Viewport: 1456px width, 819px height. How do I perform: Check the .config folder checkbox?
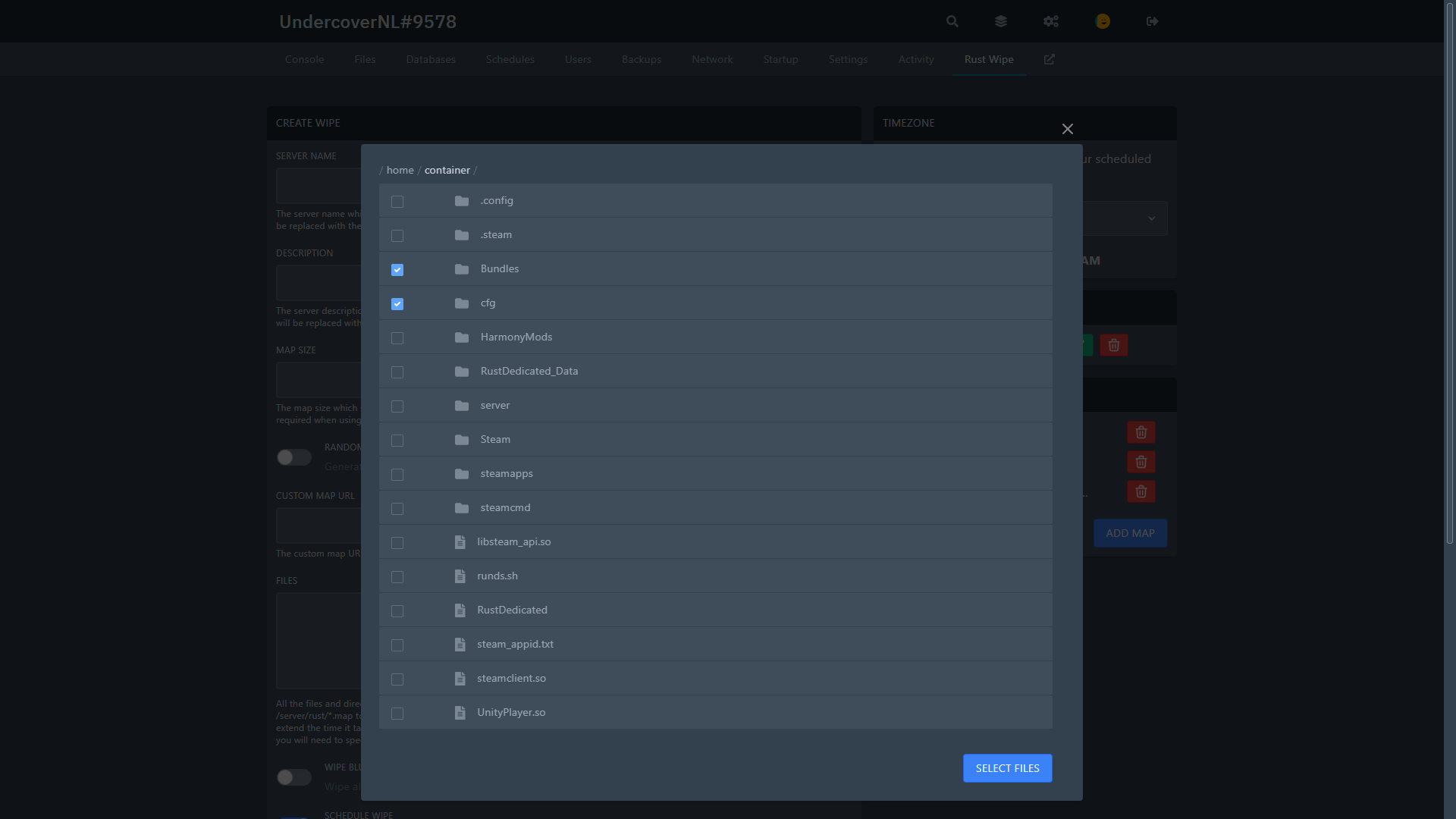click(397, 202)
